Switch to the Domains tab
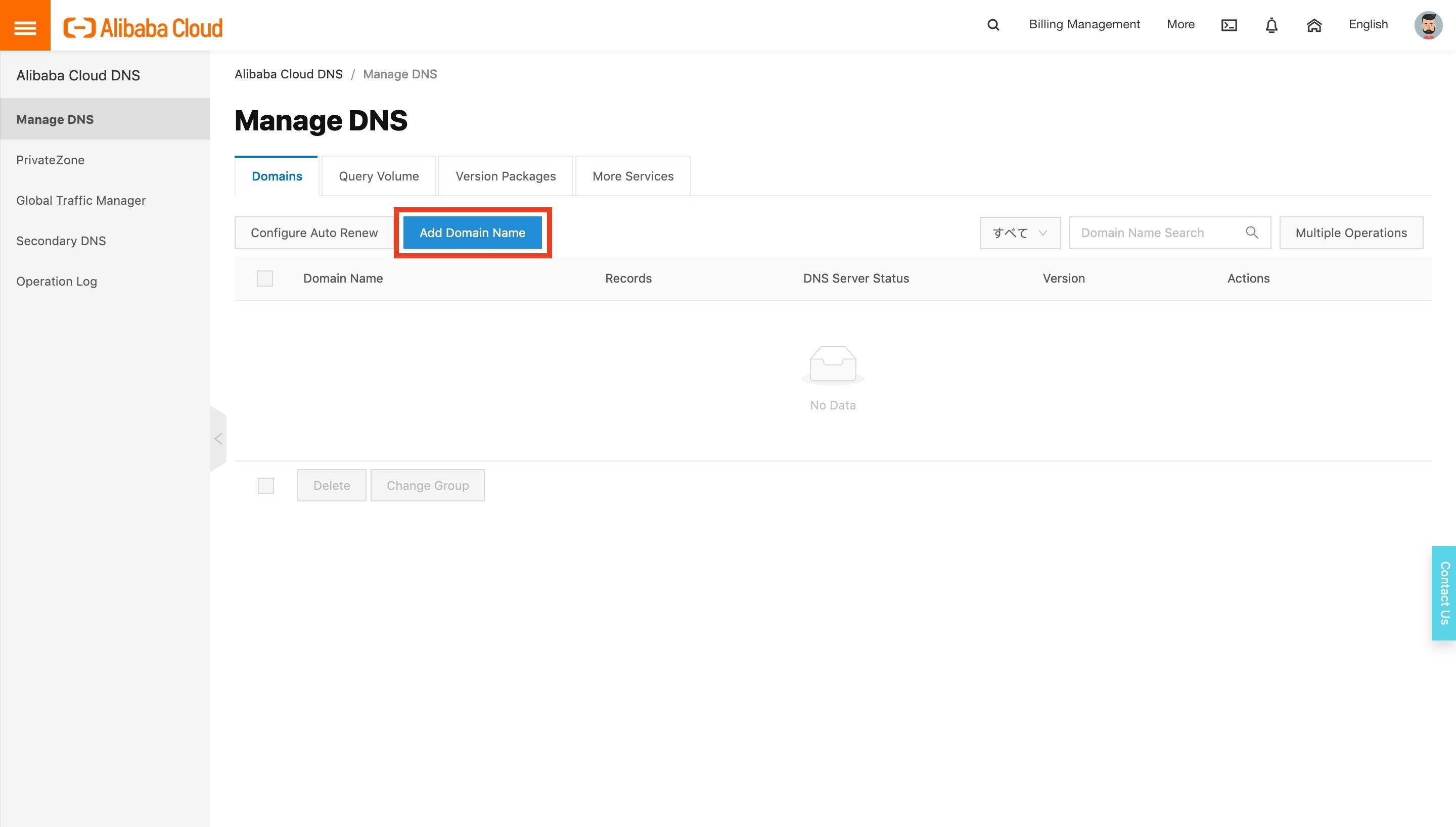 [x=277, y=176]
